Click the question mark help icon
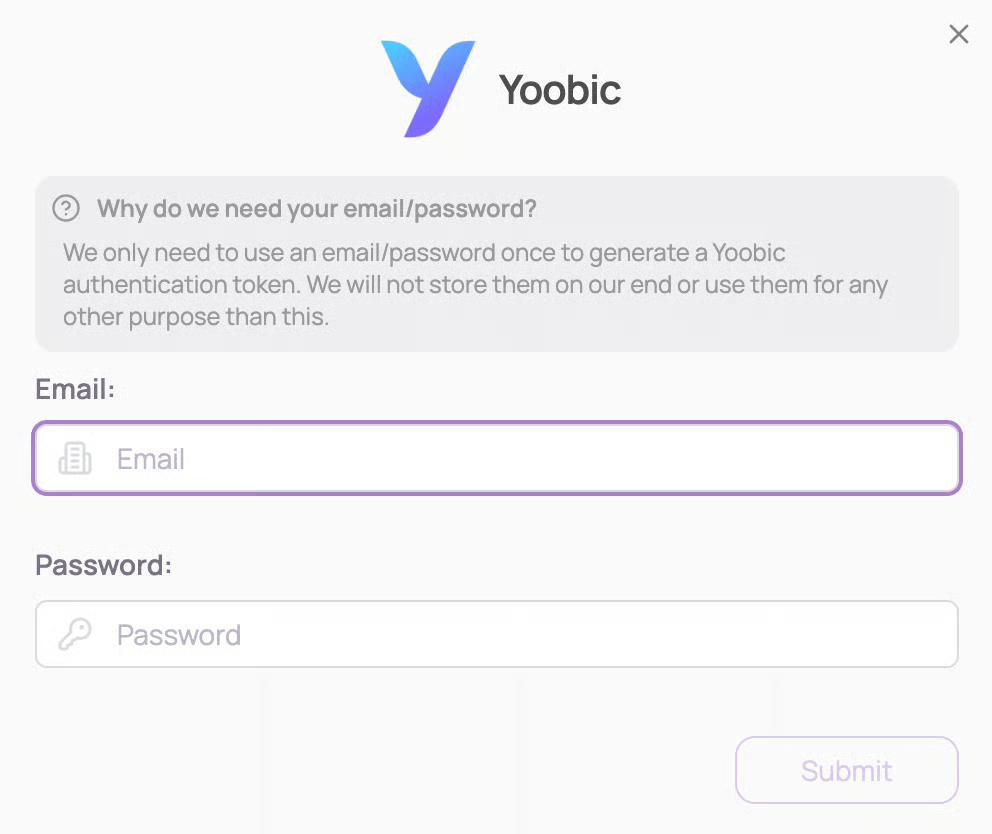The image size is (992, 834). pyautogui.click(x=66, y=209)
